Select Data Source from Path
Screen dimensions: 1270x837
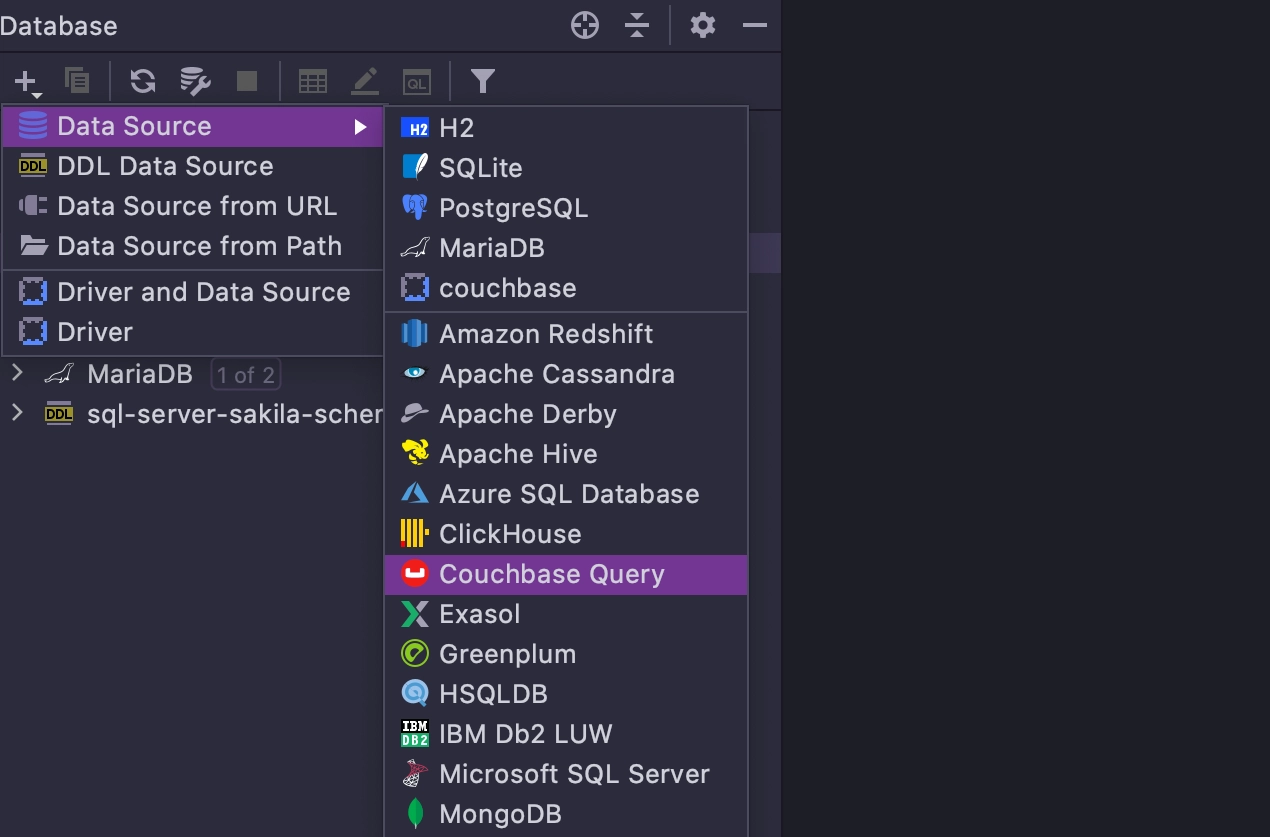click(194, 247)
